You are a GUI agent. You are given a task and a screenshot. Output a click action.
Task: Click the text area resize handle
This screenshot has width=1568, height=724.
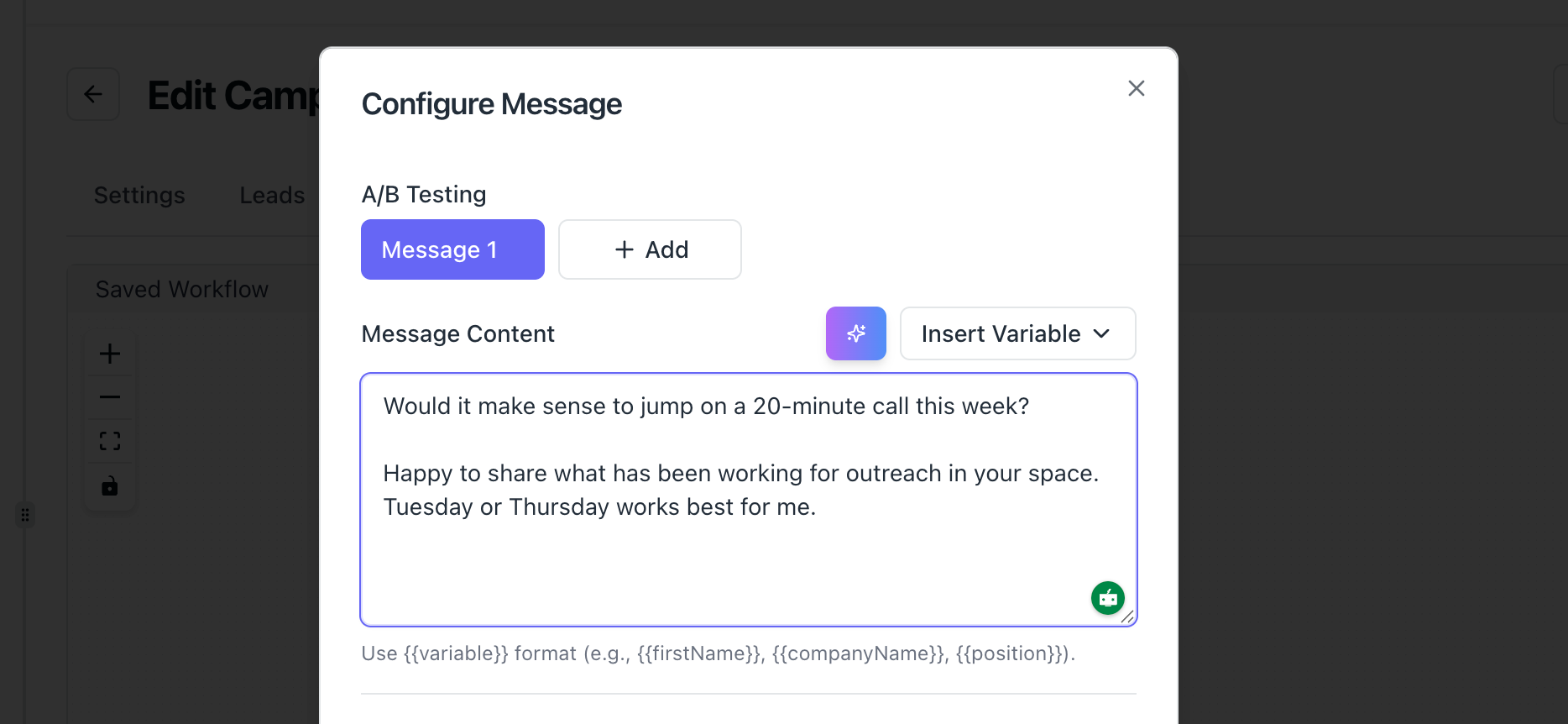[1127, 617]
